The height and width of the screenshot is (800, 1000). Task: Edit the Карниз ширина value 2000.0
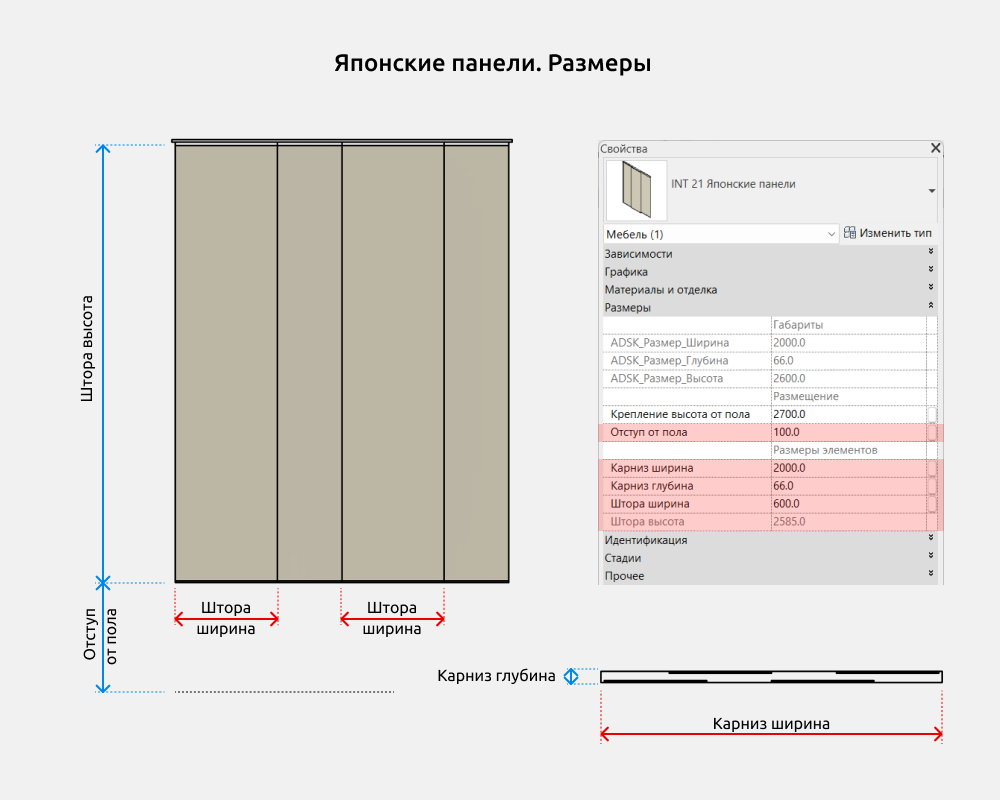[x=848, y=468]
